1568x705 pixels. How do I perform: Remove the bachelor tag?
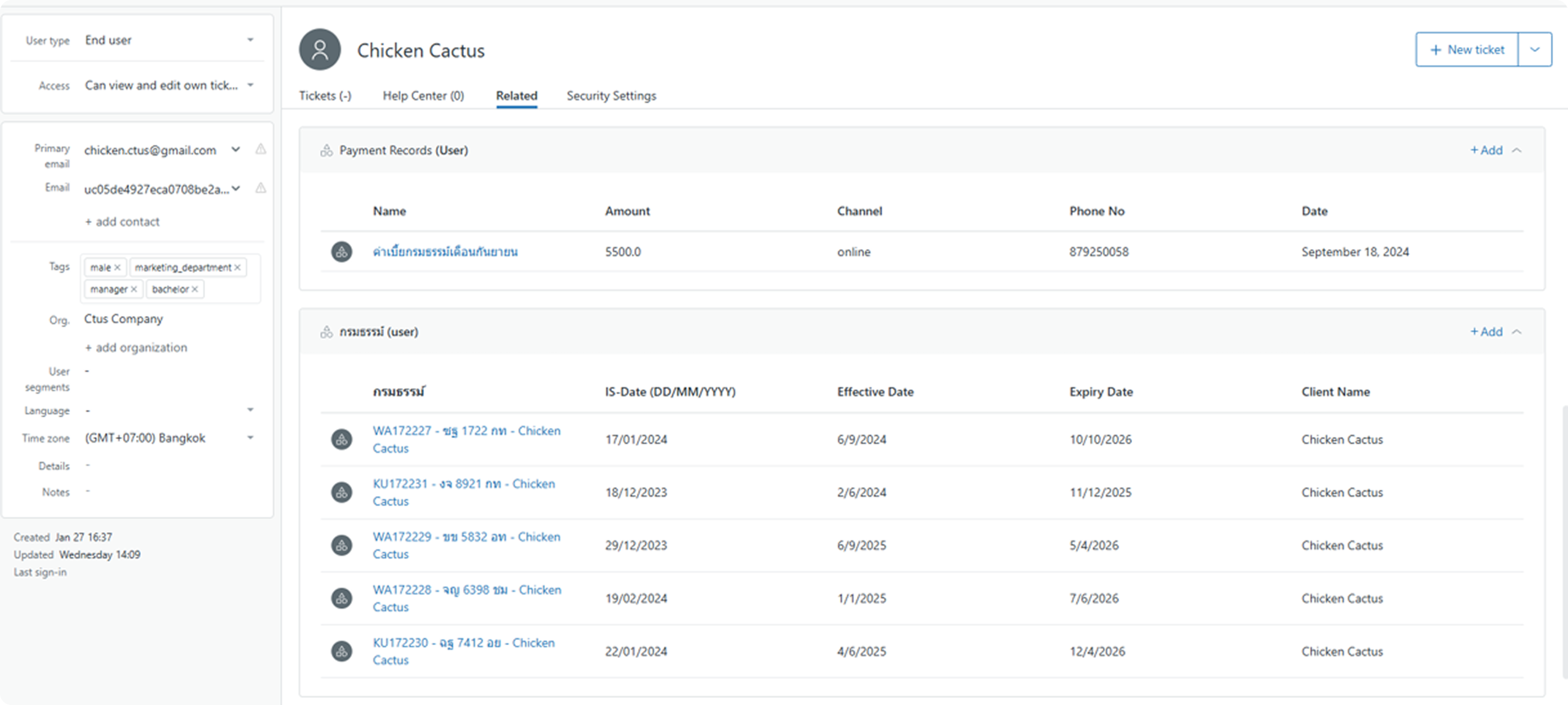point(195,289)
